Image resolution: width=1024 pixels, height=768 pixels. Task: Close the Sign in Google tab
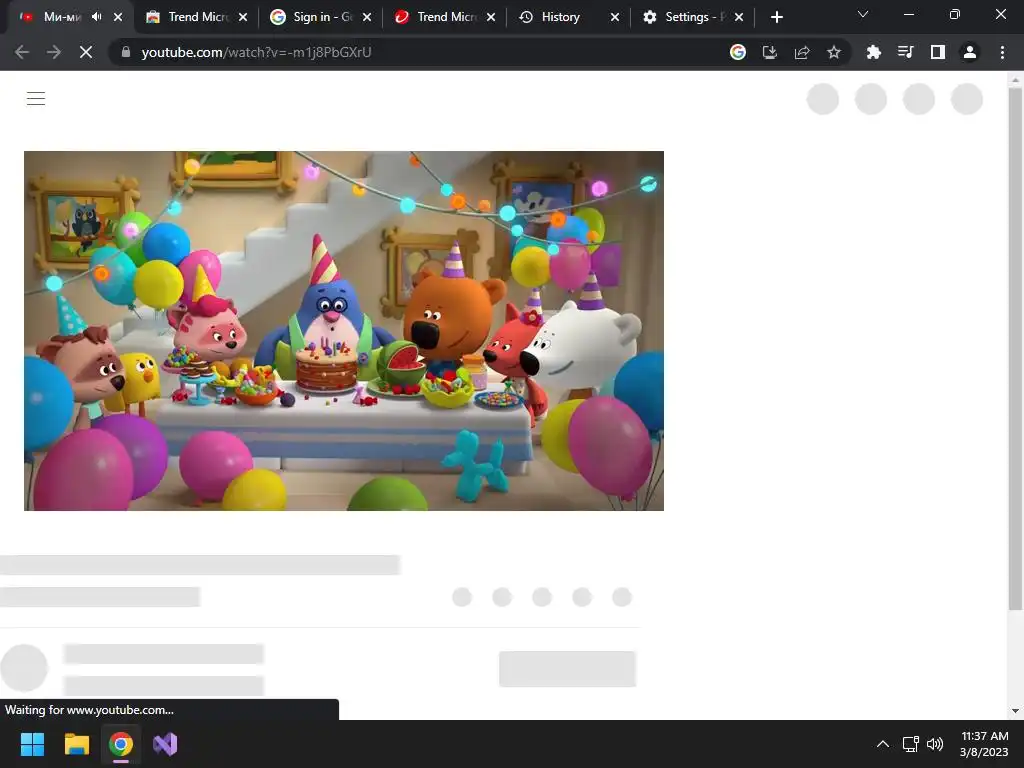coord(367,17)
